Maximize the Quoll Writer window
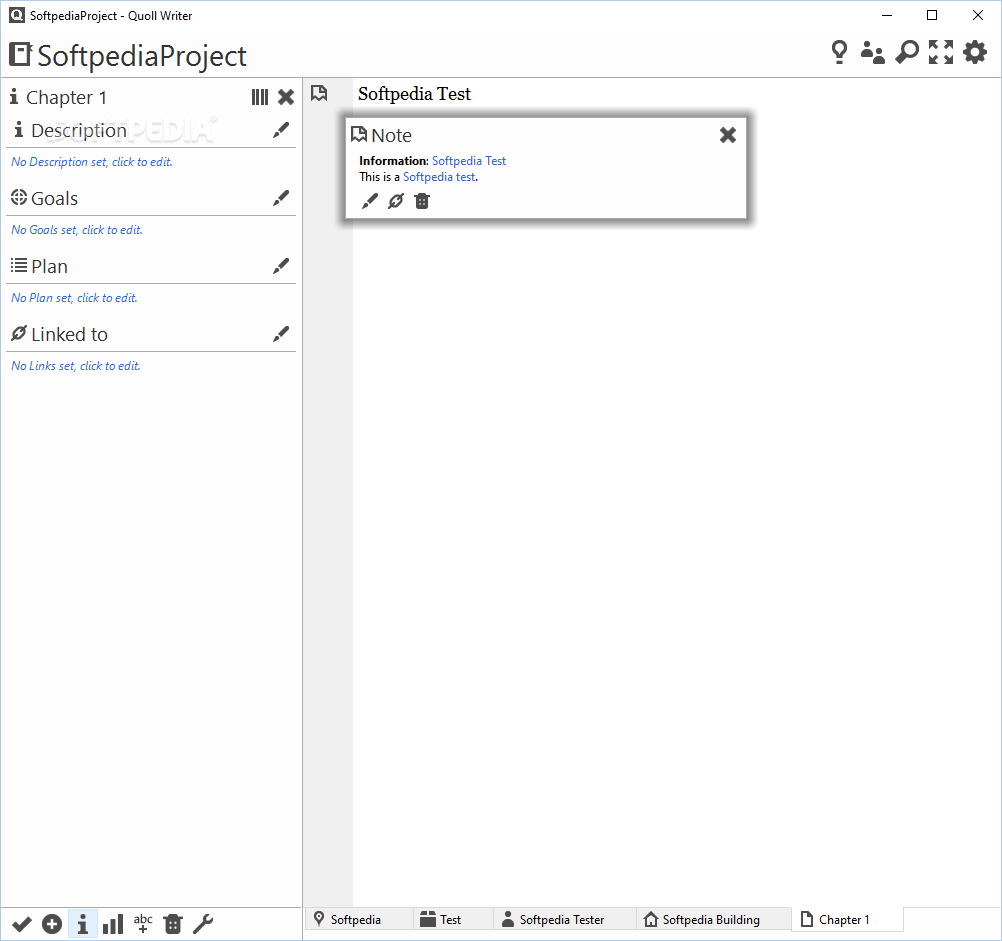The image size is (1002, 941). point(932,15)
